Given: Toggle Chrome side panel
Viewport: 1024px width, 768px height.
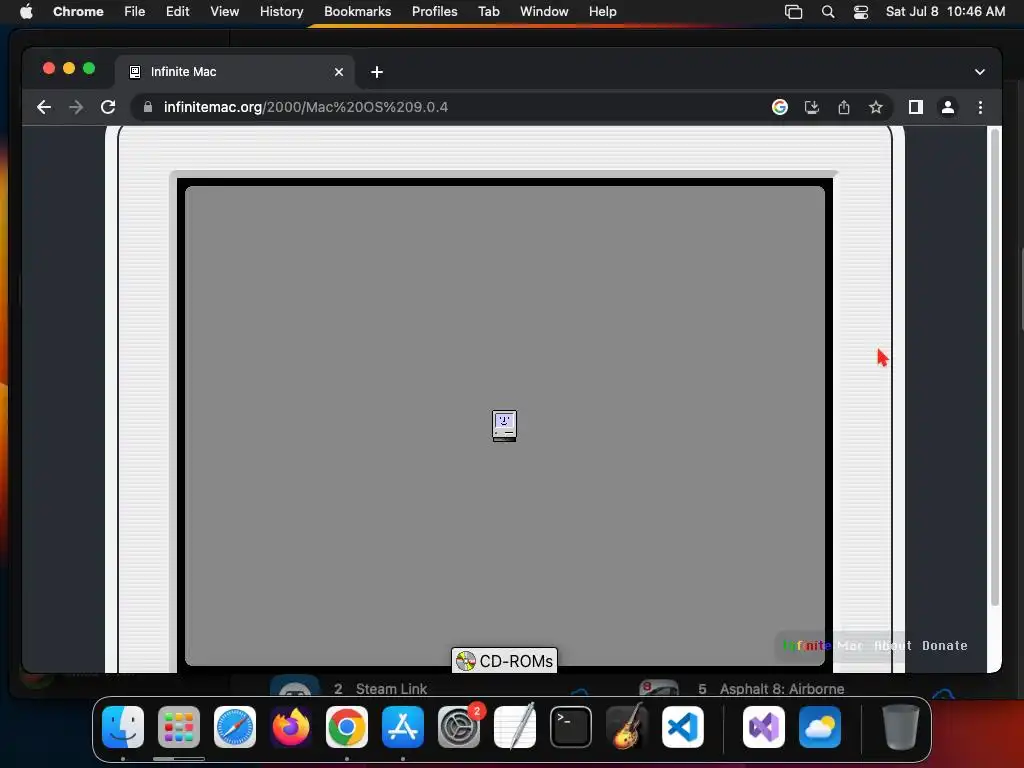Looking at the screenshot, I should [916, 107].
